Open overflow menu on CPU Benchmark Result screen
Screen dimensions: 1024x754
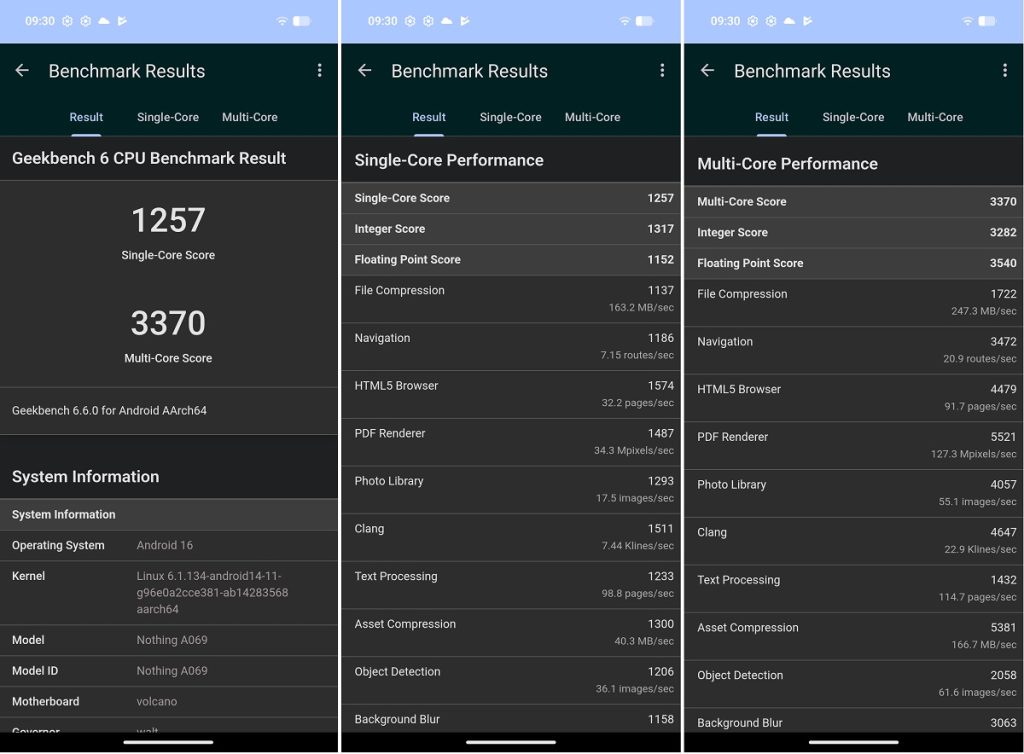coord(319,70)
